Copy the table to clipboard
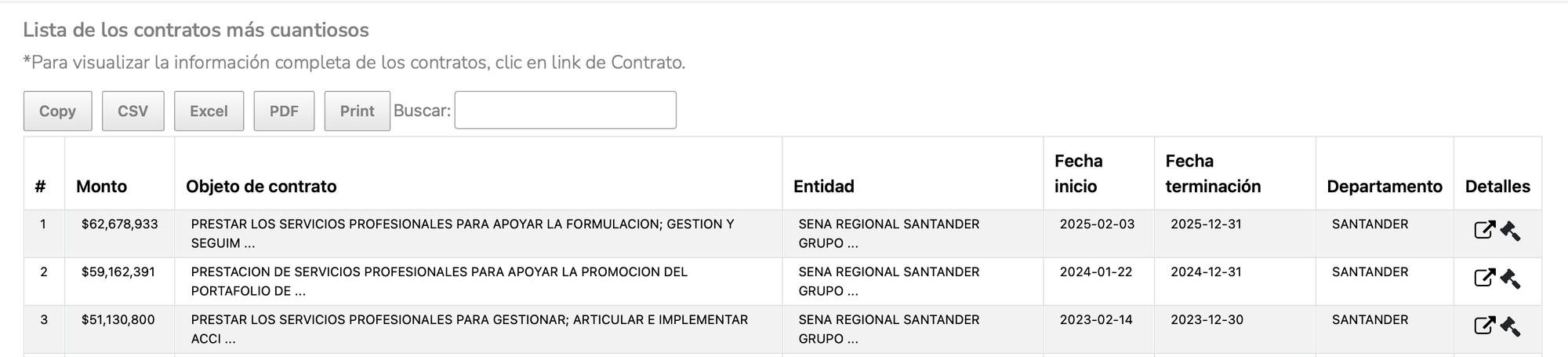Viewport: 1568px width, 357px height. pyautogui.click(x=58, y=111)
